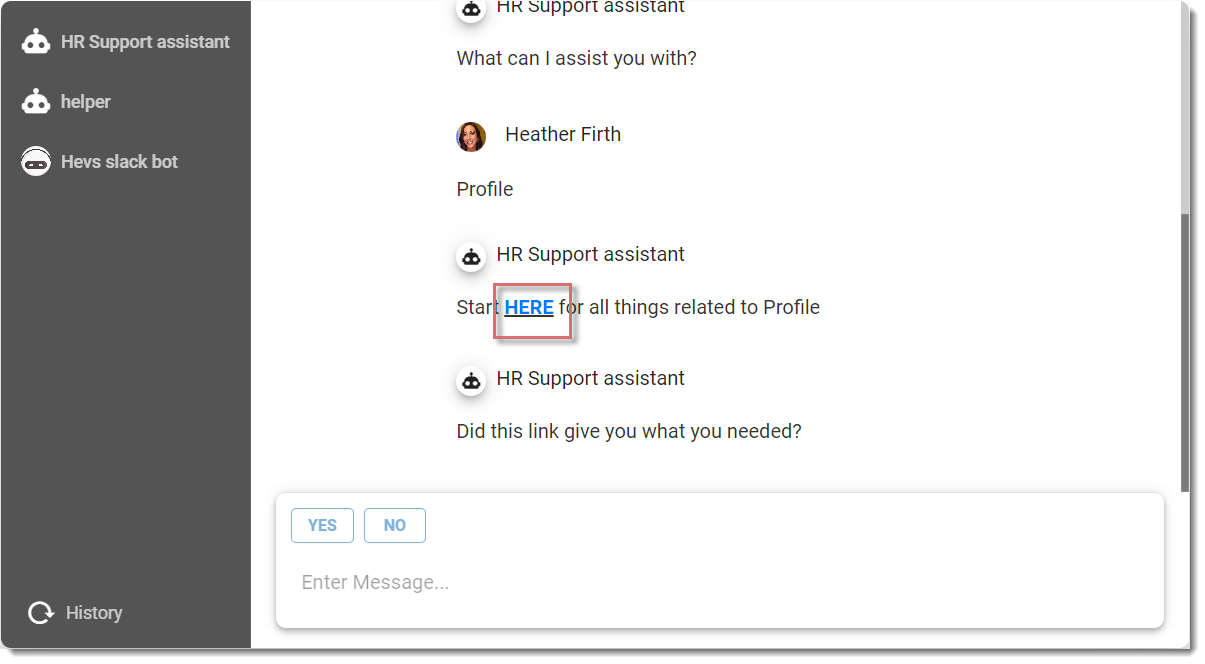Screen dimensions: 1205x664
Task: Click Heather Firth's name label
Action: (x=563, y=134)
